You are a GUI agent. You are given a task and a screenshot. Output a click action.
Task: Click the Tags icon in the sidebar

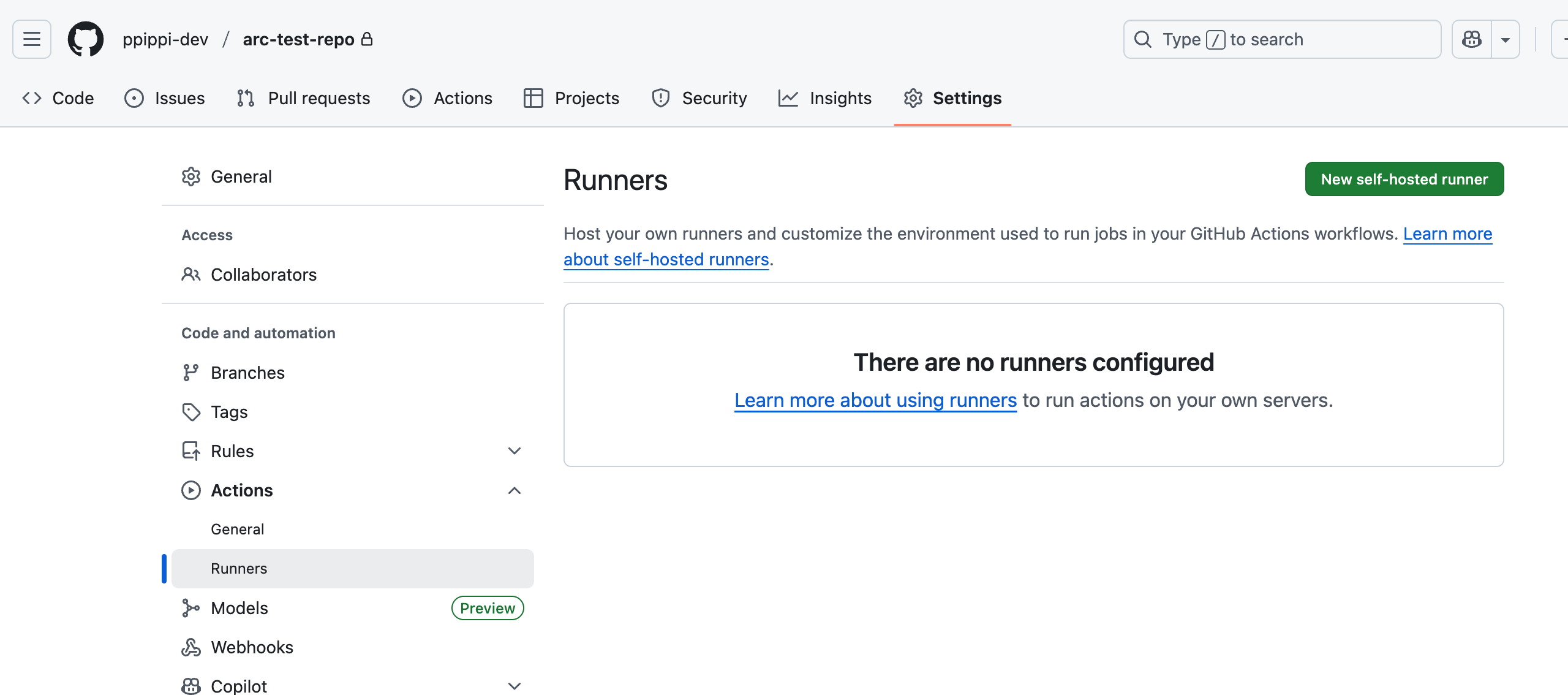pyautogui.click(x=191, y=412)
